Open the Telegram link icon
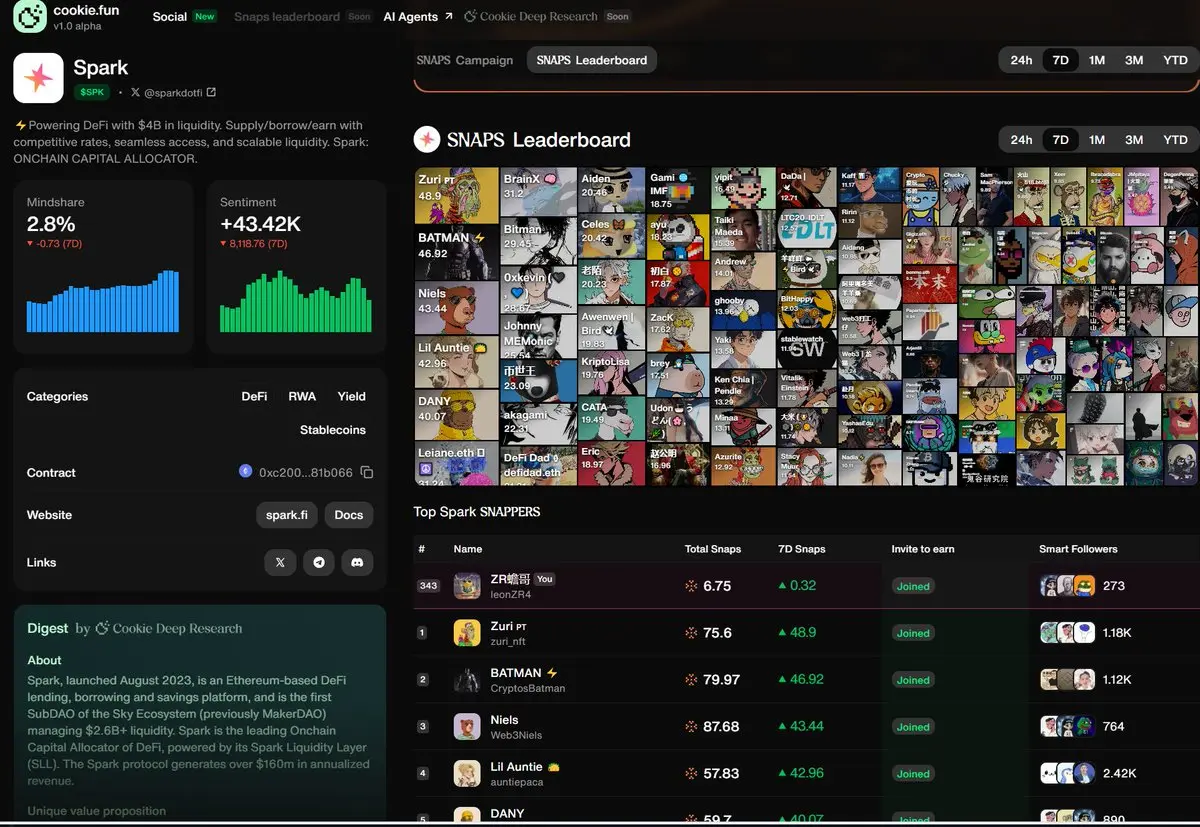Image resolution: width=1200 pixels, height=827 pixels. tap(319, 562)
